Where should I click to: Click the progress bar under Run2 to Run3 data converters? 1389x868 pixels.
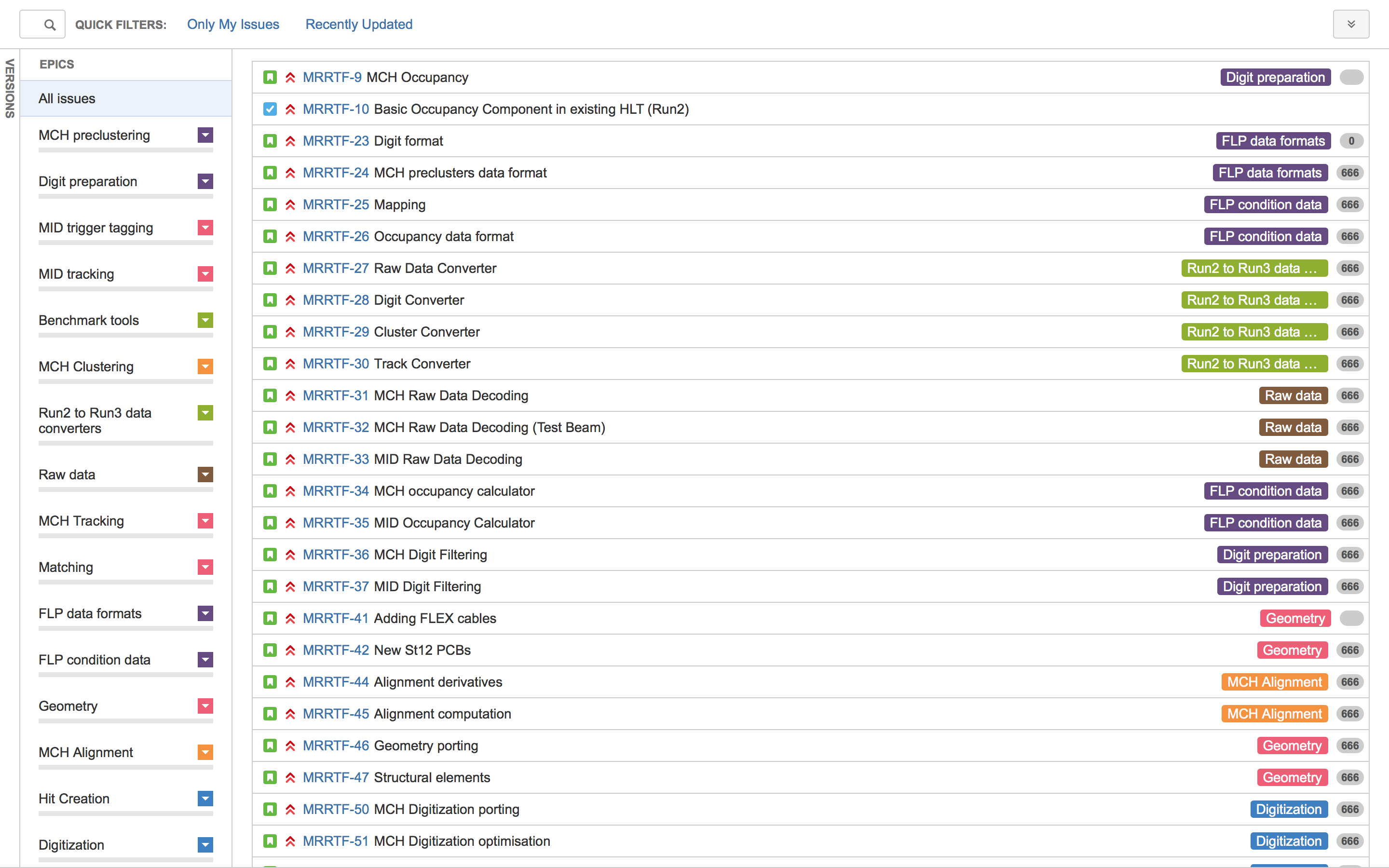(126, 443)
